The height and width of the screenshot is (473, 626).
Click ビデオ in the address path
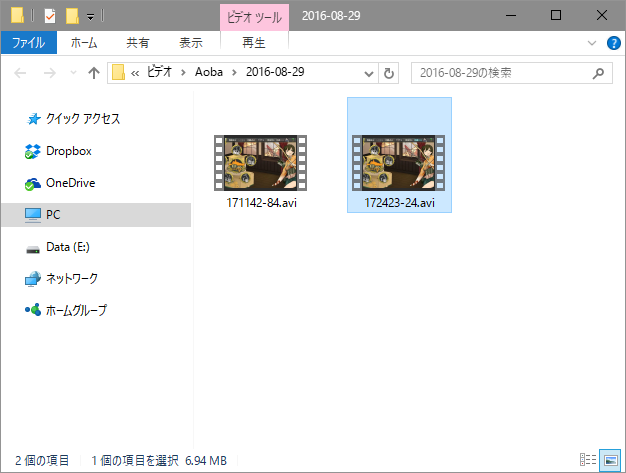pyautogui.click(x=160, y=72)
